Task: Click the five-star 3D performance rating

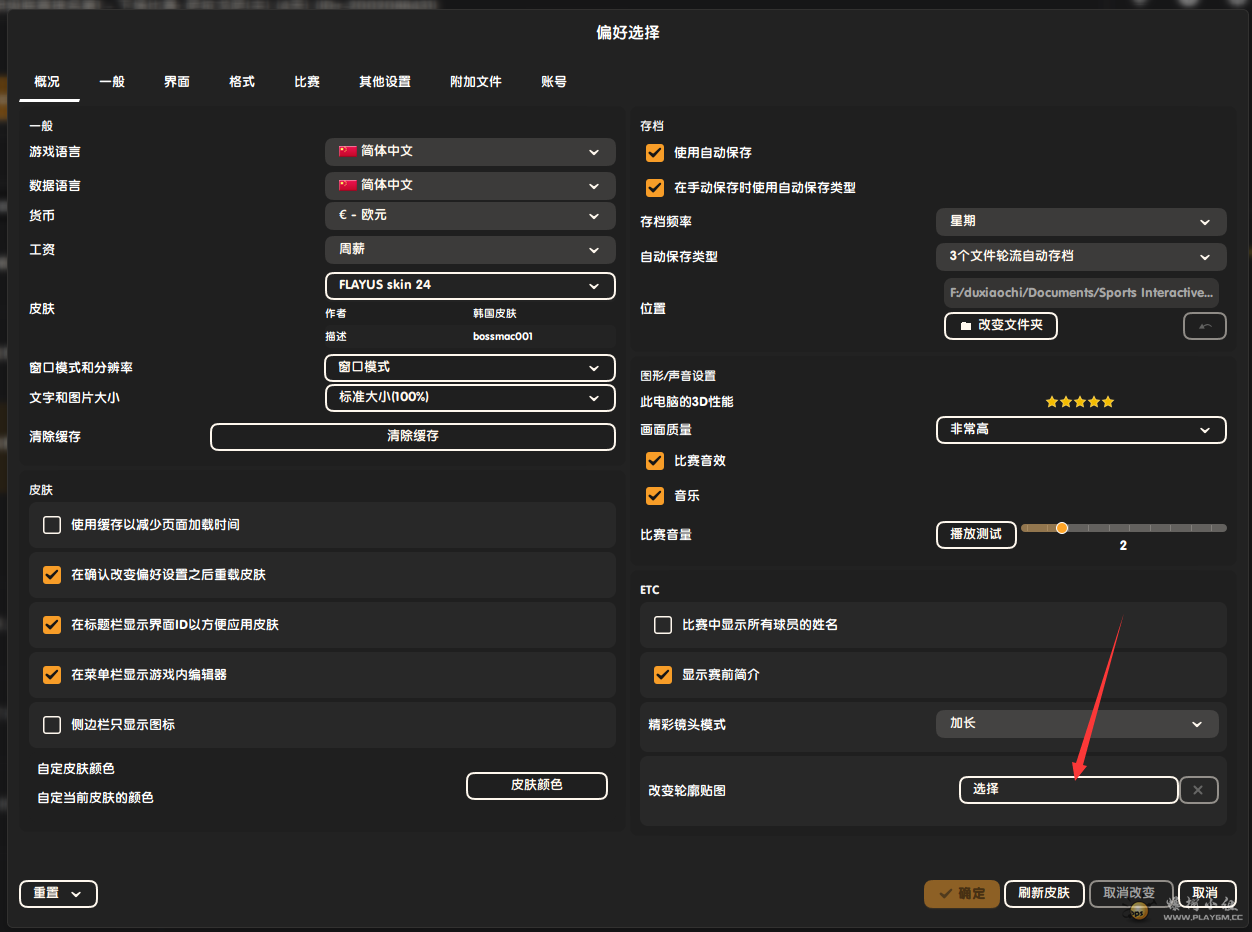Action: coord(1080,402)
